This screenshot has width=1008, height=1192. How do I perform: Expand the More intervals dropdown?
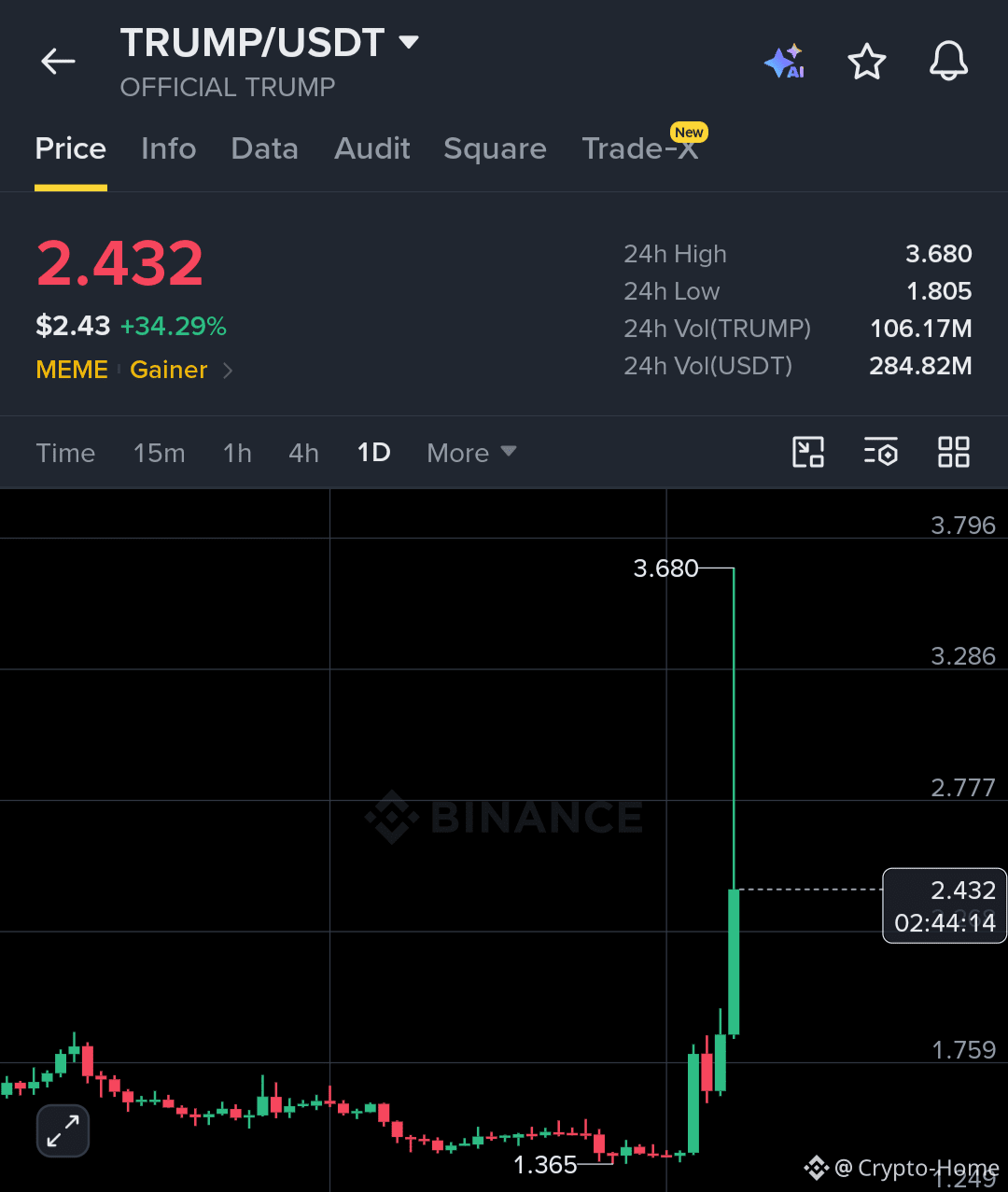471,453
